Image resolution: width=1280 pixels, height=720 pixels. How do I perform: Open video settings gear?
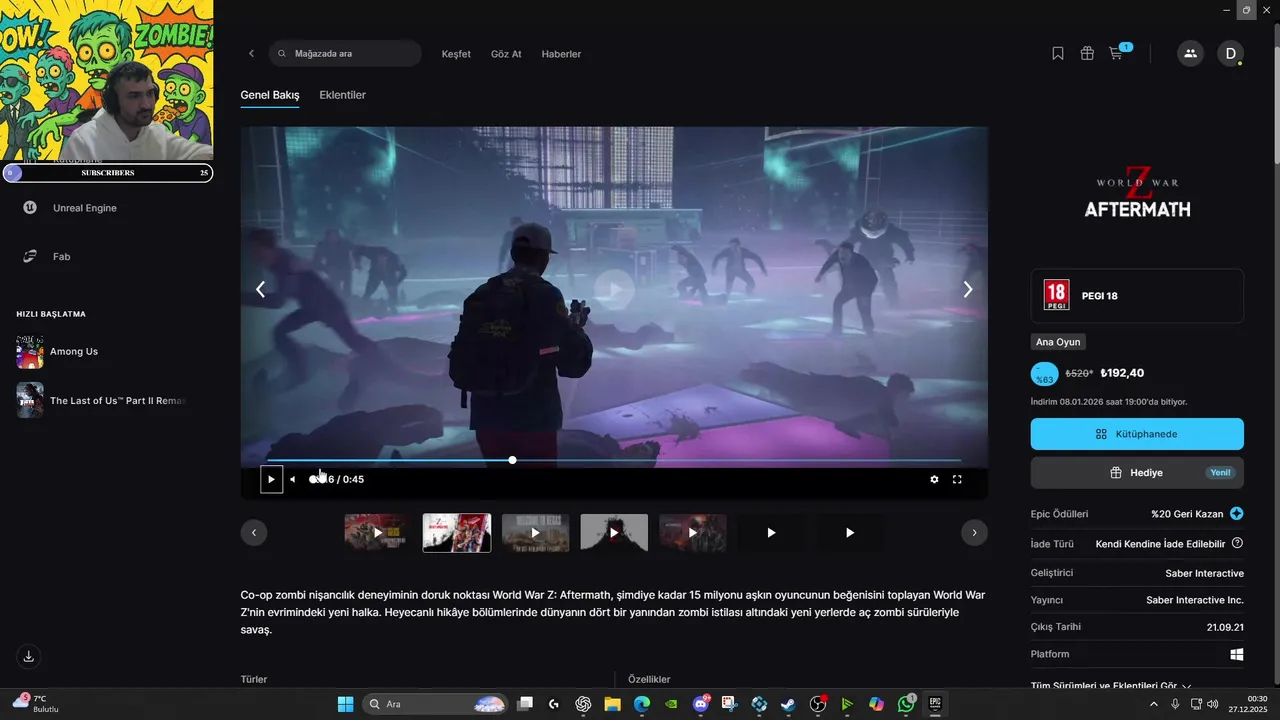(934, 480)
